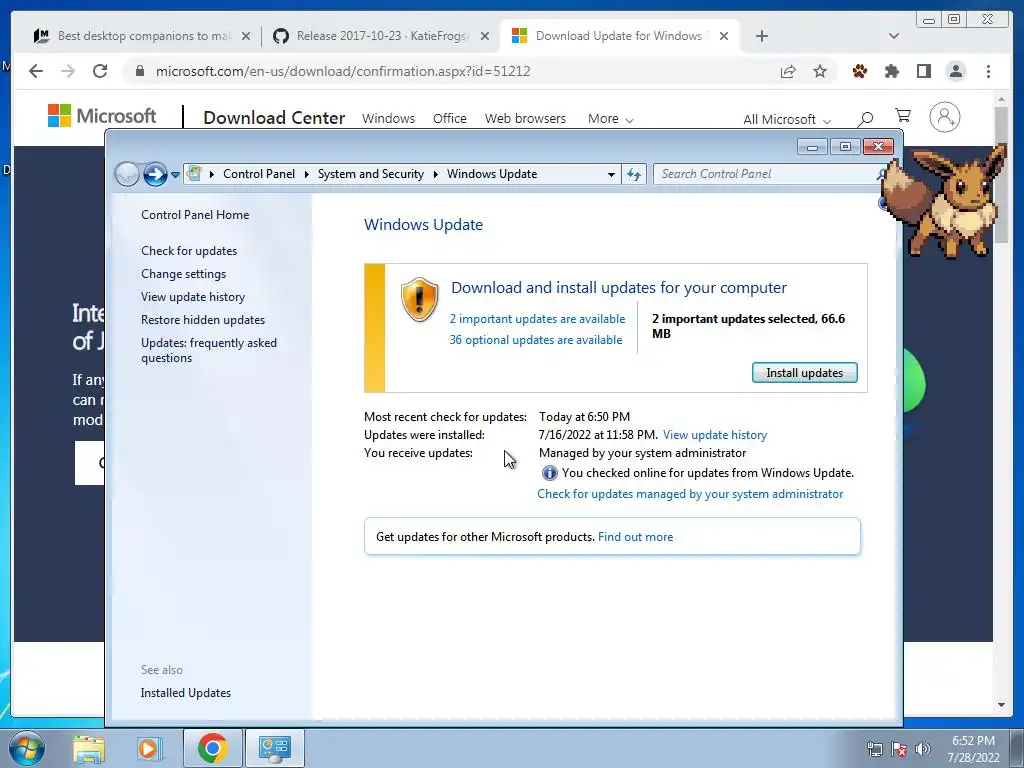Screen dimensions: 1024x768
Task: Switch to Chrome in the taskbar
Action: pyautogui.click(x=212, y=748)
